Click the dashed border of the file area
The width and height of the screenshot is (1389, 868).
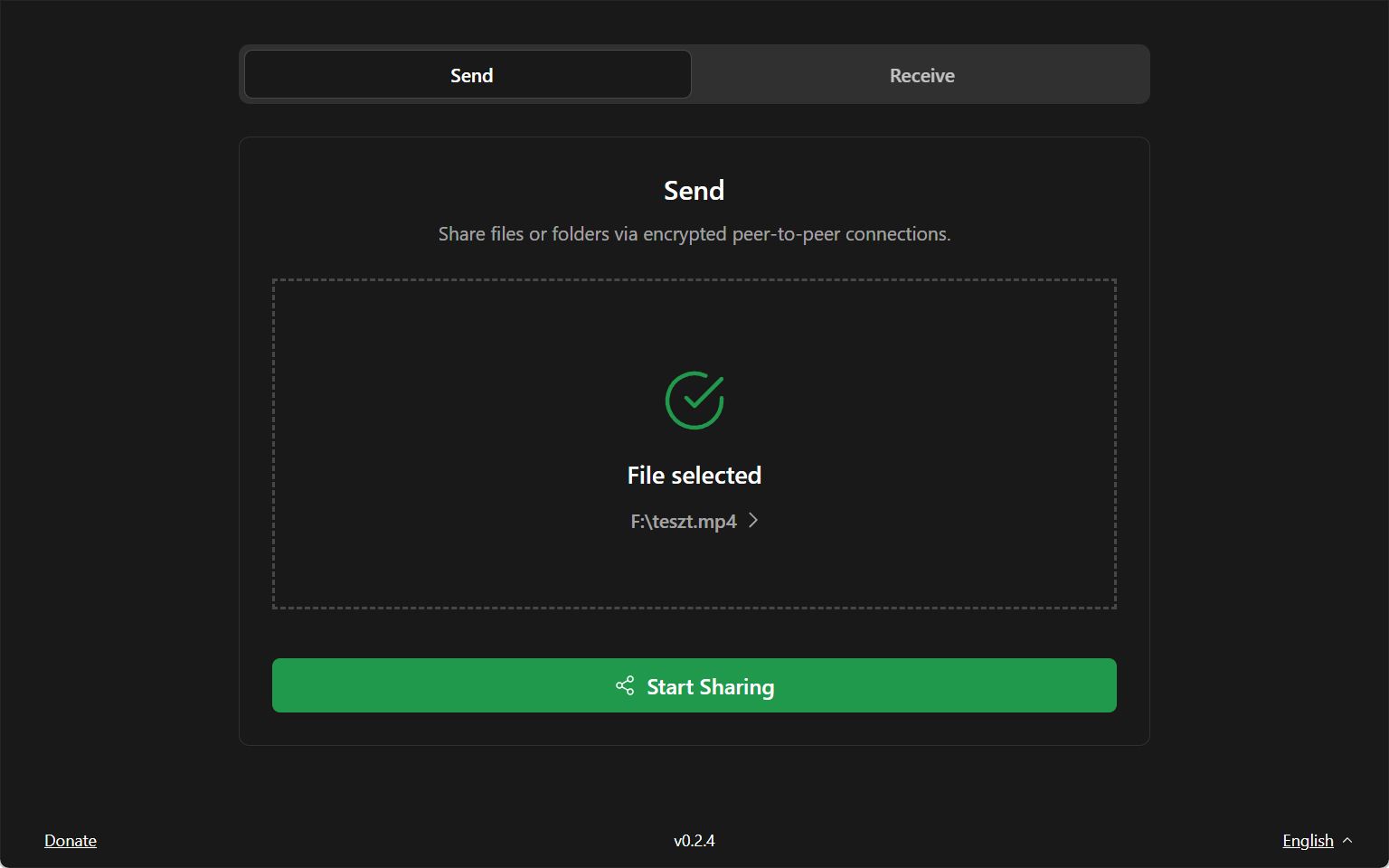click(x=273, y=443)
